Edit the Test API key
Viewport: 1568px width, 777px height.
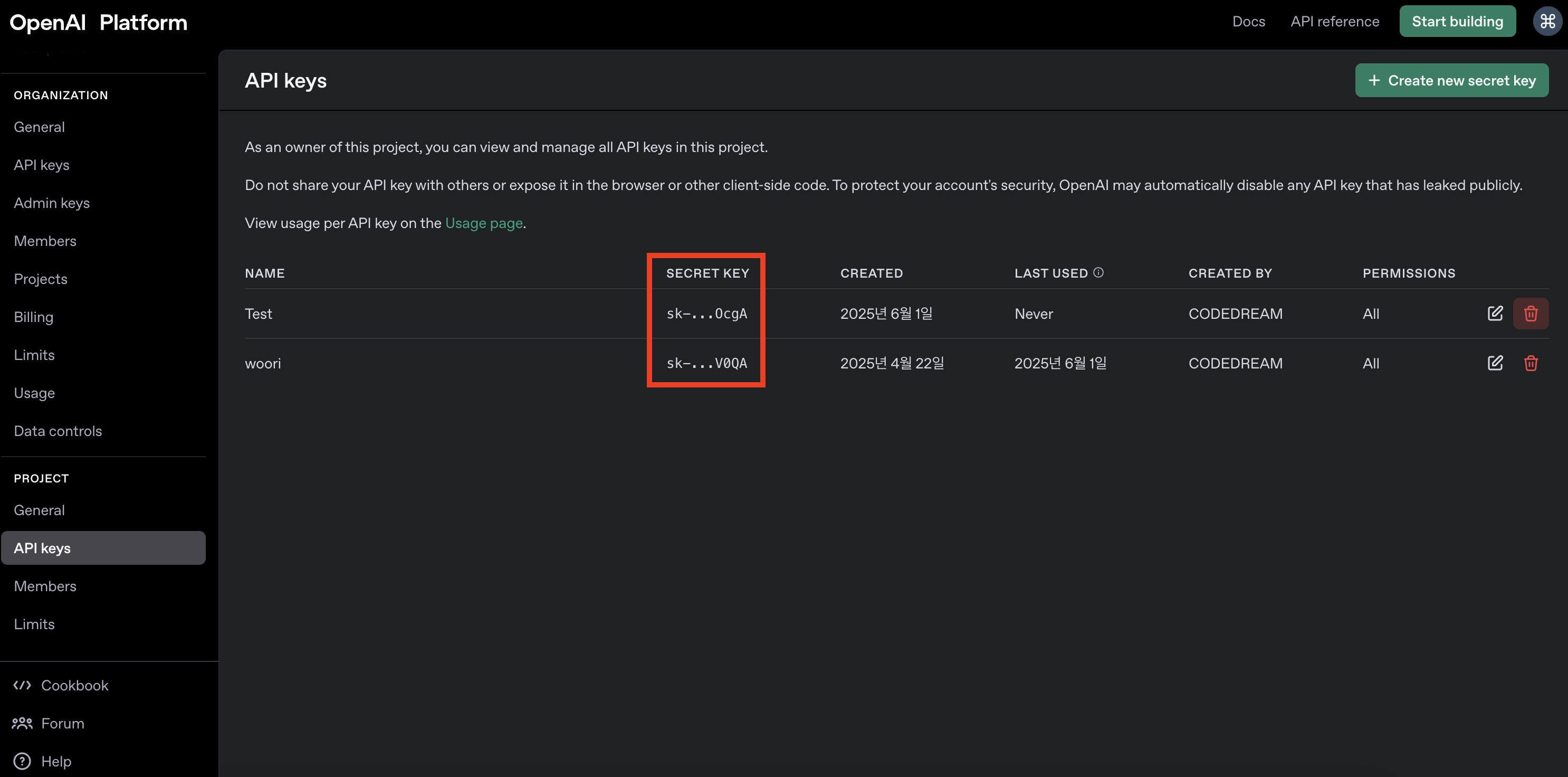[x=1495, y=314]
